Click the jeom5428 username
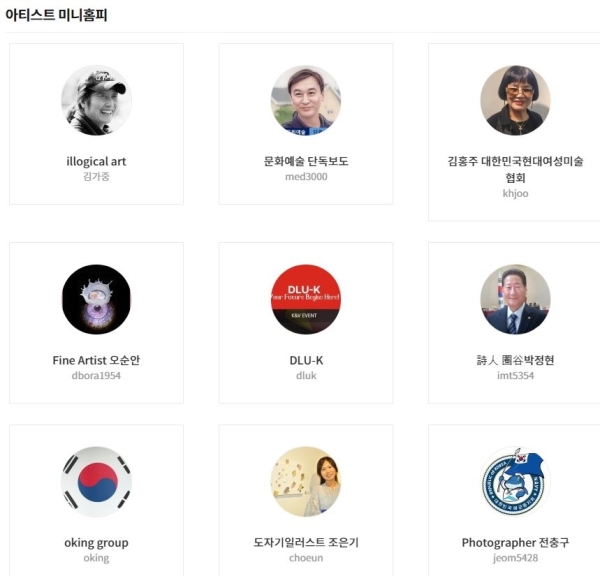600x576 pixels. [515, 558]
